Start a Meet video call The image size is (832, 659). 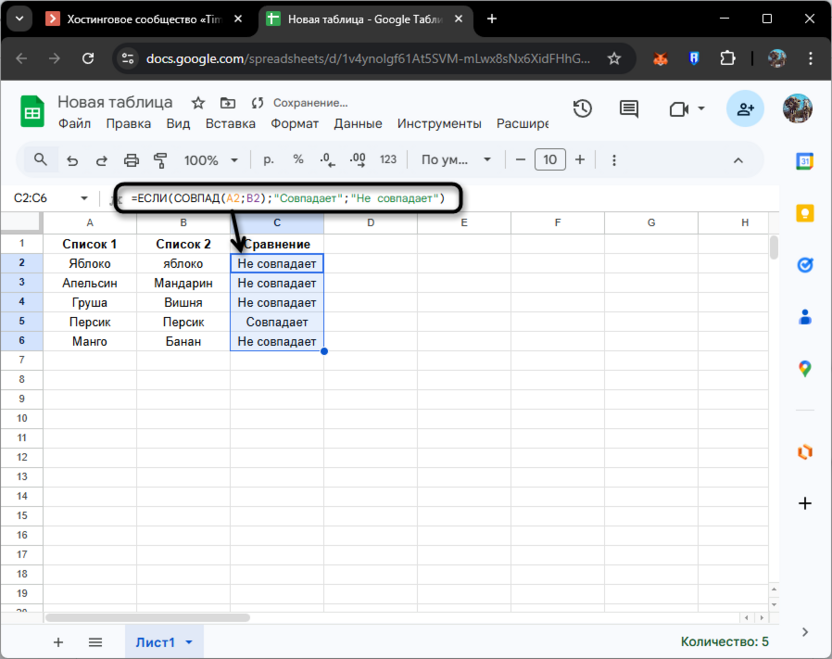[679, 109]
